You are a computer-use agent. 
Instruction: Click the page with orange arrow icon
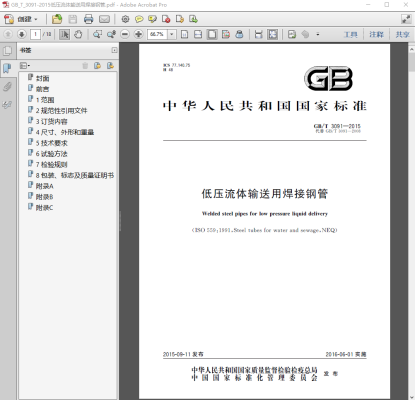(180, 19)
